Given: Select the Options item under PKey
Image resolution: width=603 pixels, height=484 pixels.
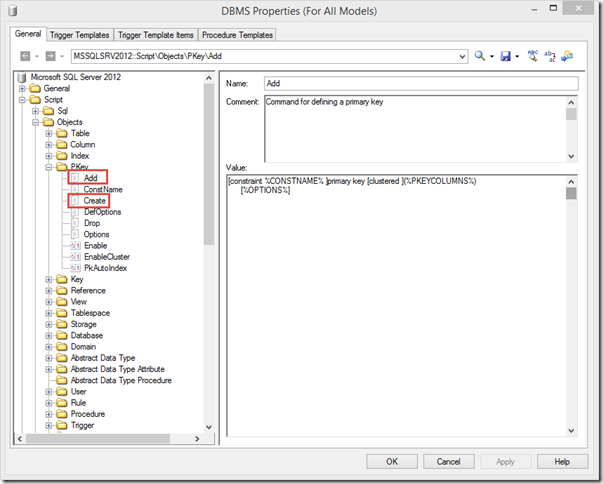Looking at the screenshot, I should (97, 234).
